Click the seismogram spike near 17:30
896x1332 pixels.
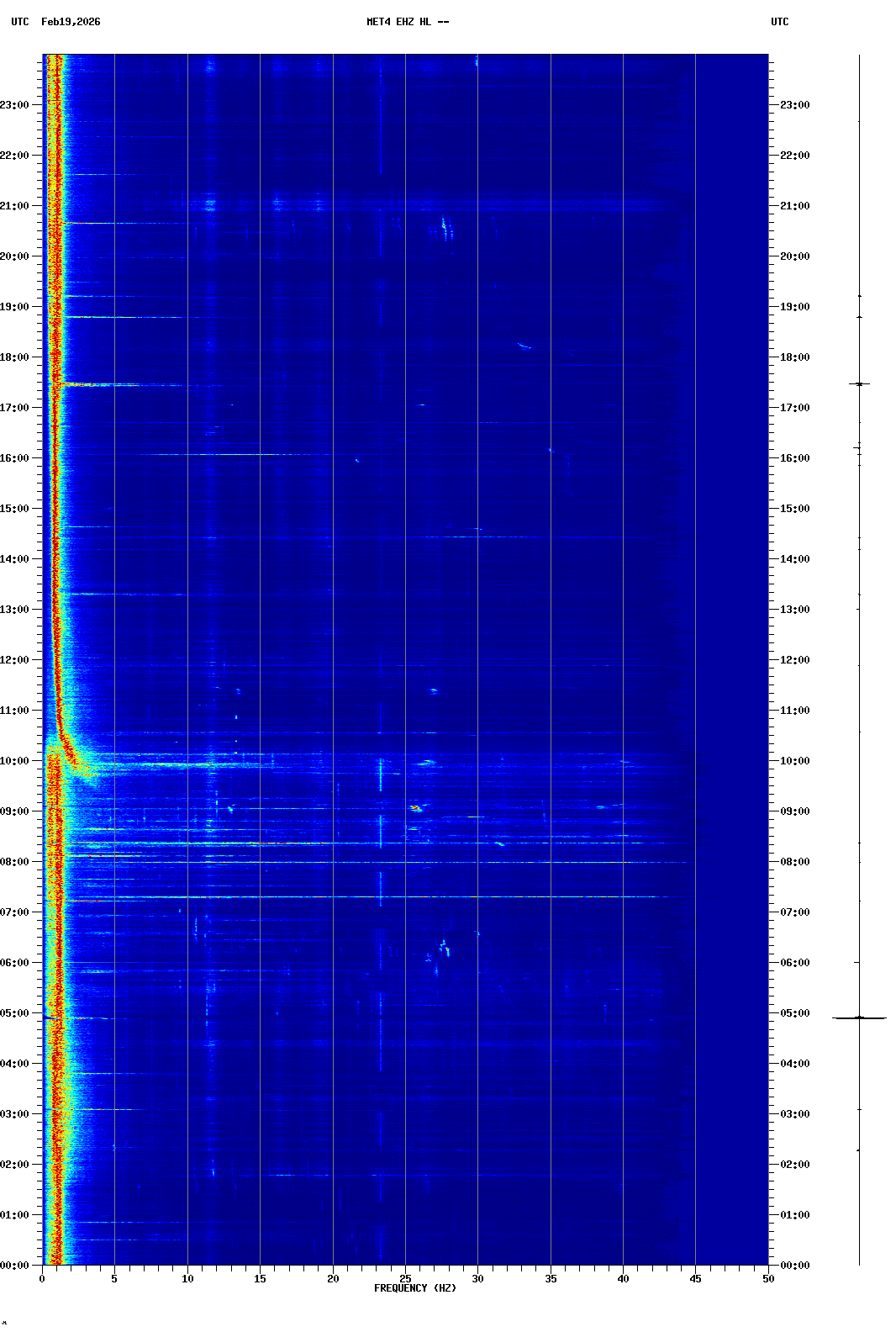pos(859,384)
